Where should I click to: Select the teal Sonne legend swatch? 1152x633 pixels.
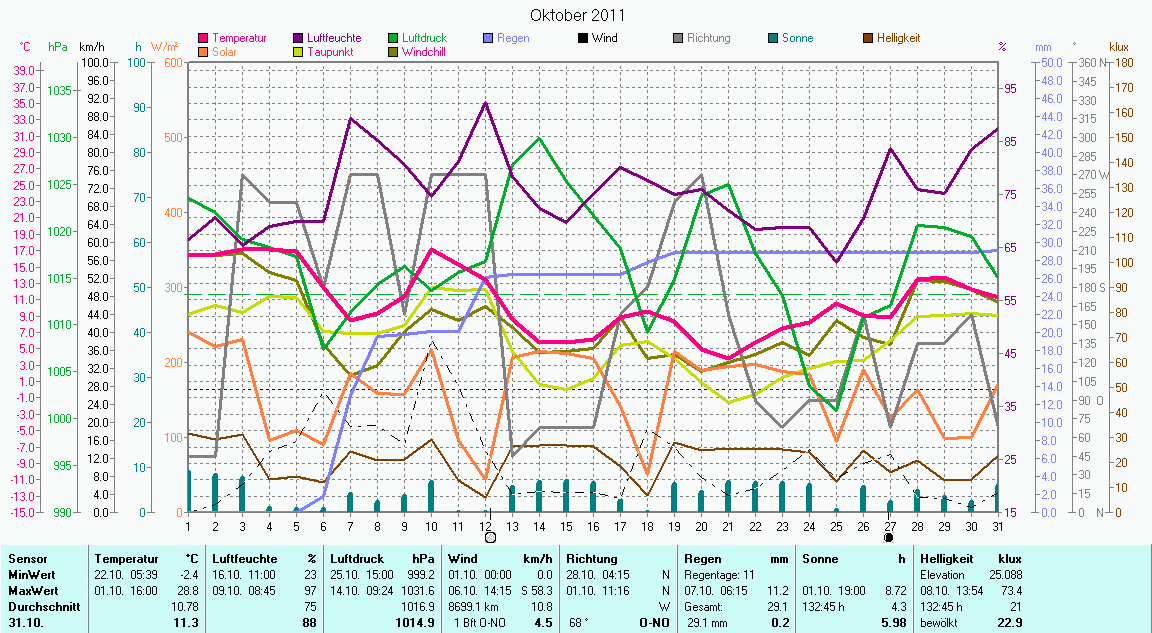click(x=775, y=39)
